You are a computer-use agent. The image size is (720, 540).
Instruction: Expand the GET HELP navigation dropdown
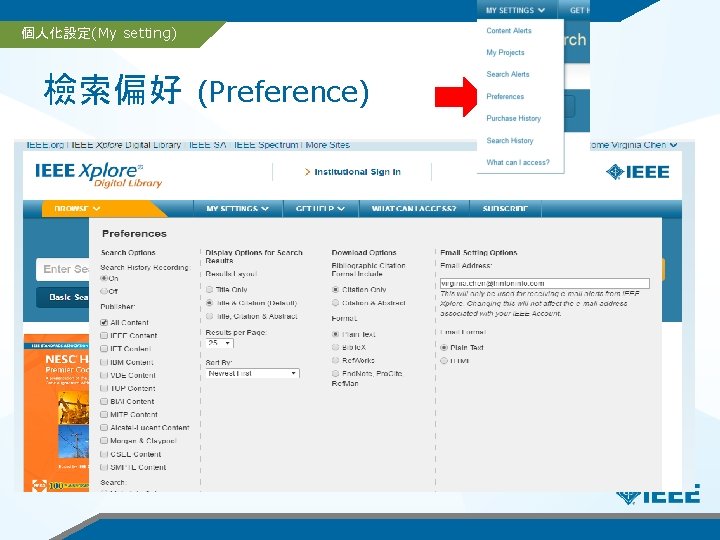pos(320,209)
